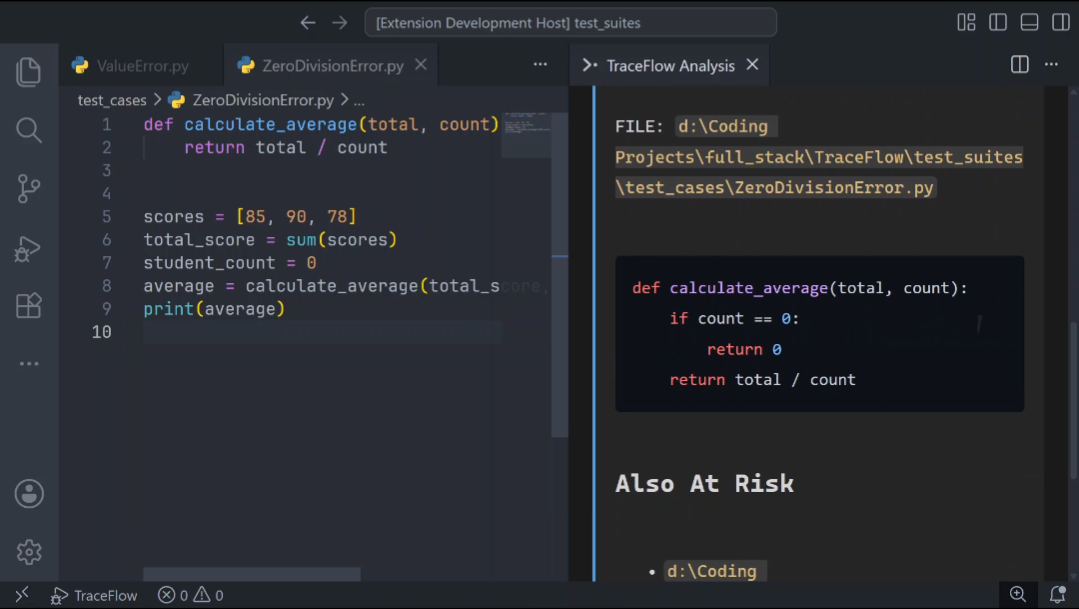
Task: Click 'calculate_average' in line 1
Action: click(x=270, y=125)
